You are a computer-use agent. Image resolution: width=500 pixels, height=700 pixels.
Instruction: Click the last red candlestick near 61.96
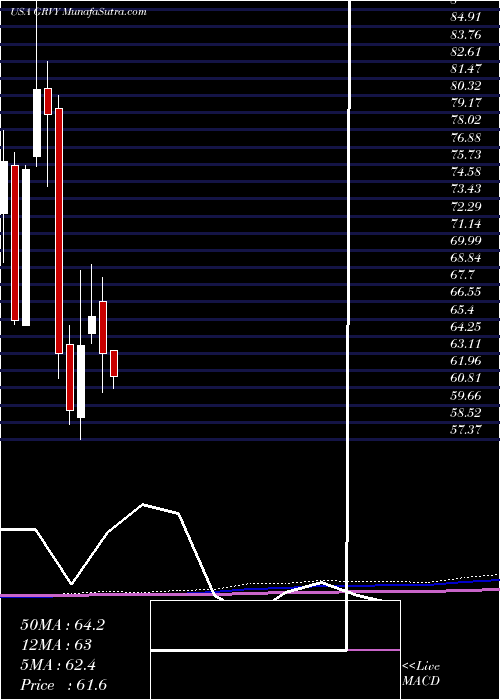114,363
